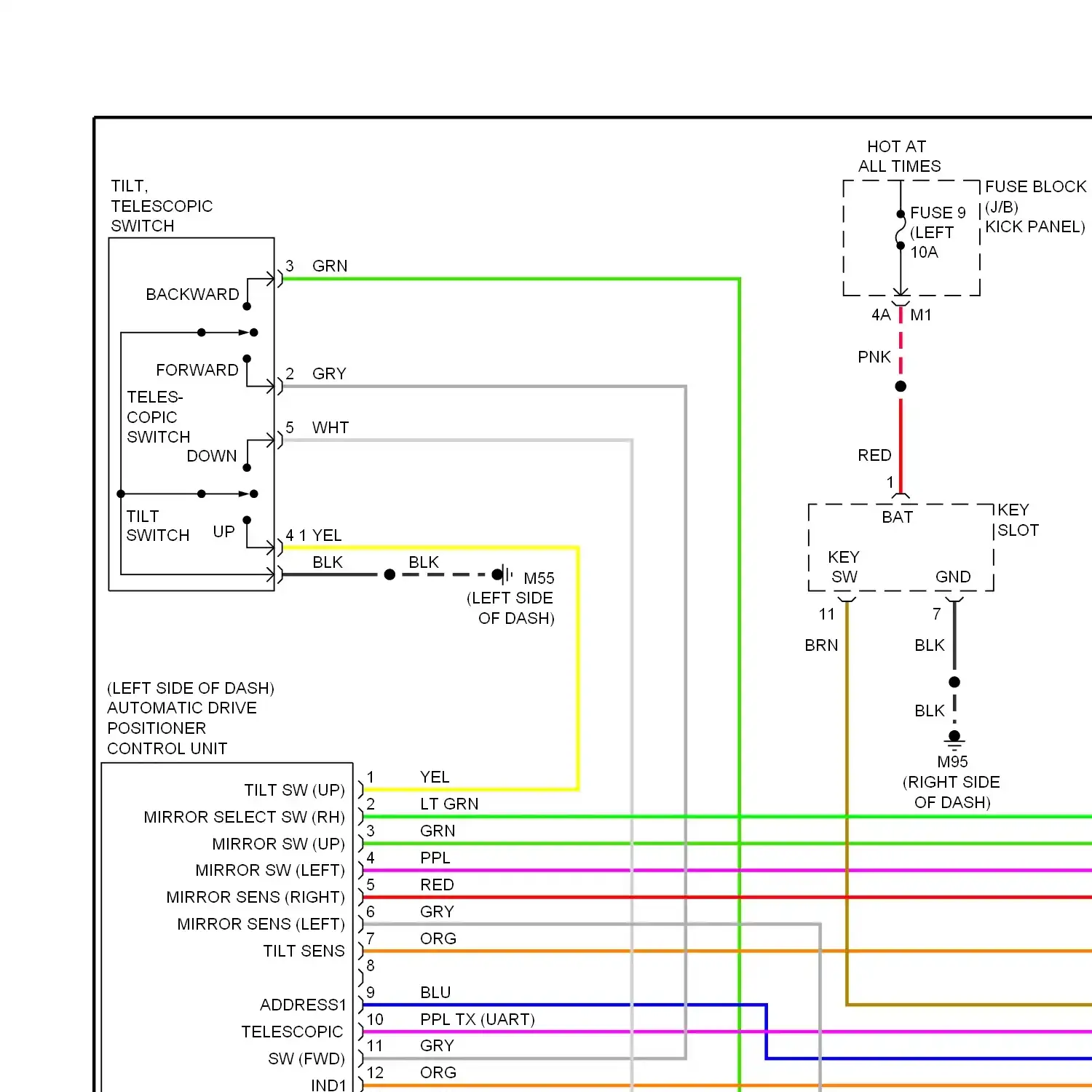
Task: Click the 'BRN' wire color label
Action: [x=821, y=645]
